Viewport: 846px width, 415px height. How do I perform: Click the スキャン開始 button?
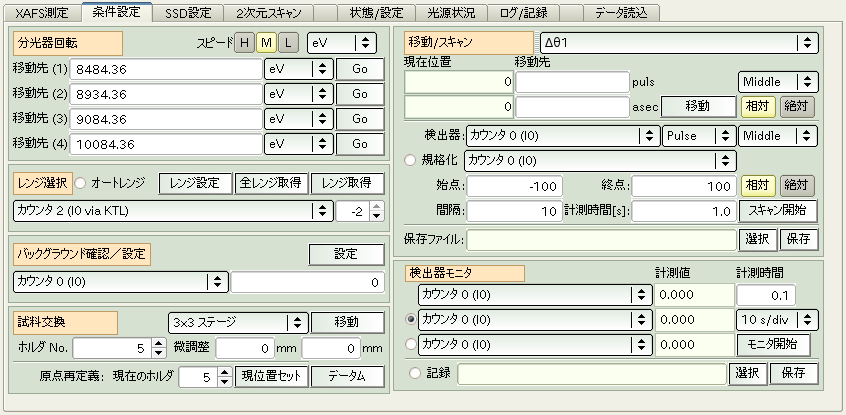coord(777,211)
